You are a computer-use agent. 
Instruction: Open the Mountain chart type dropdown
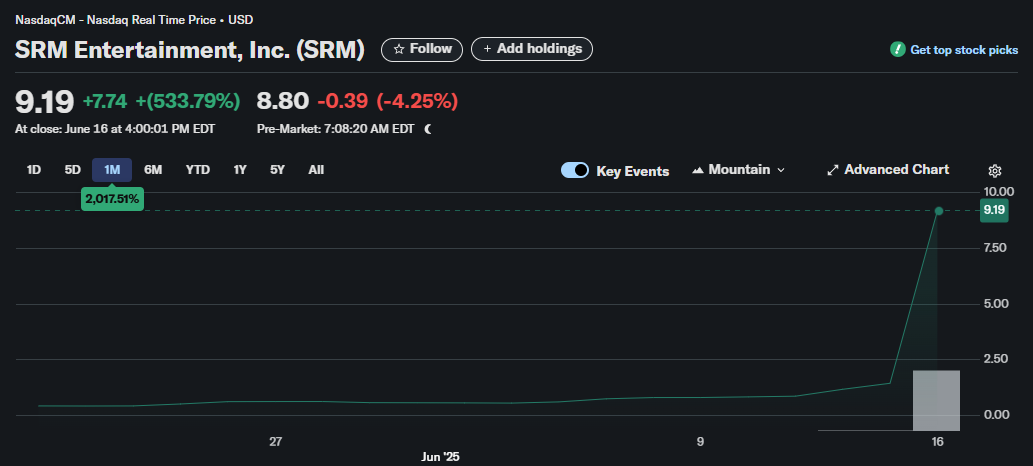[739, 170]
